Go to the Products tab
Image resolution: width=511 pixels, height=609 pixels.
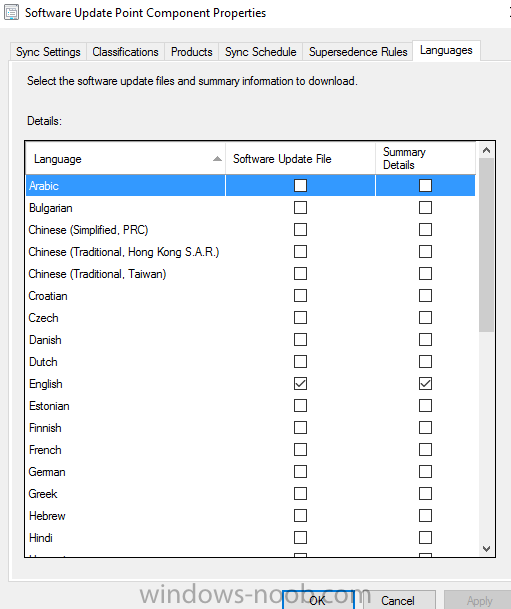coord(191,52)
